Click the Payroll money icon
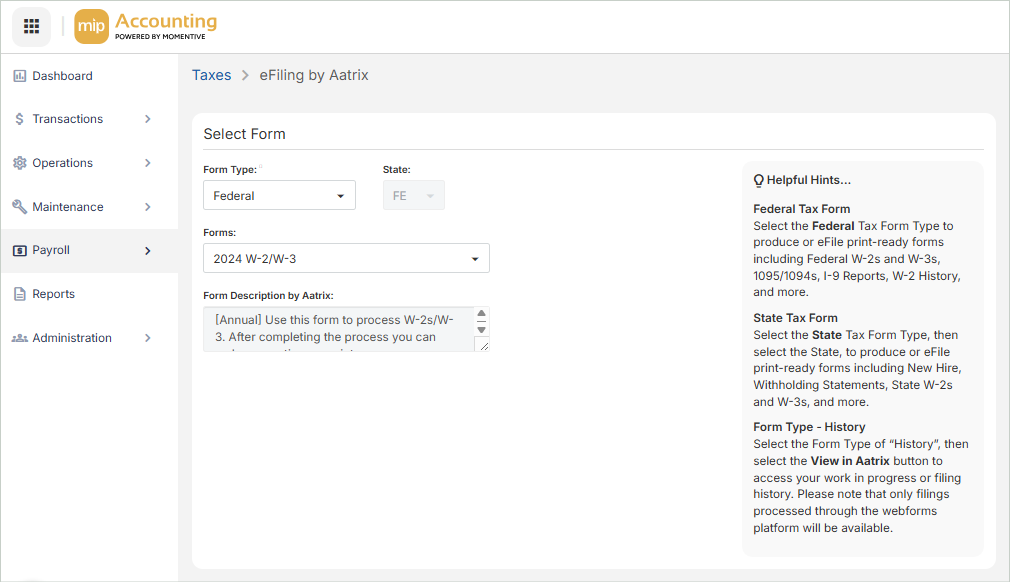Viewport: 1010px width, 582px height. (19, 251)
